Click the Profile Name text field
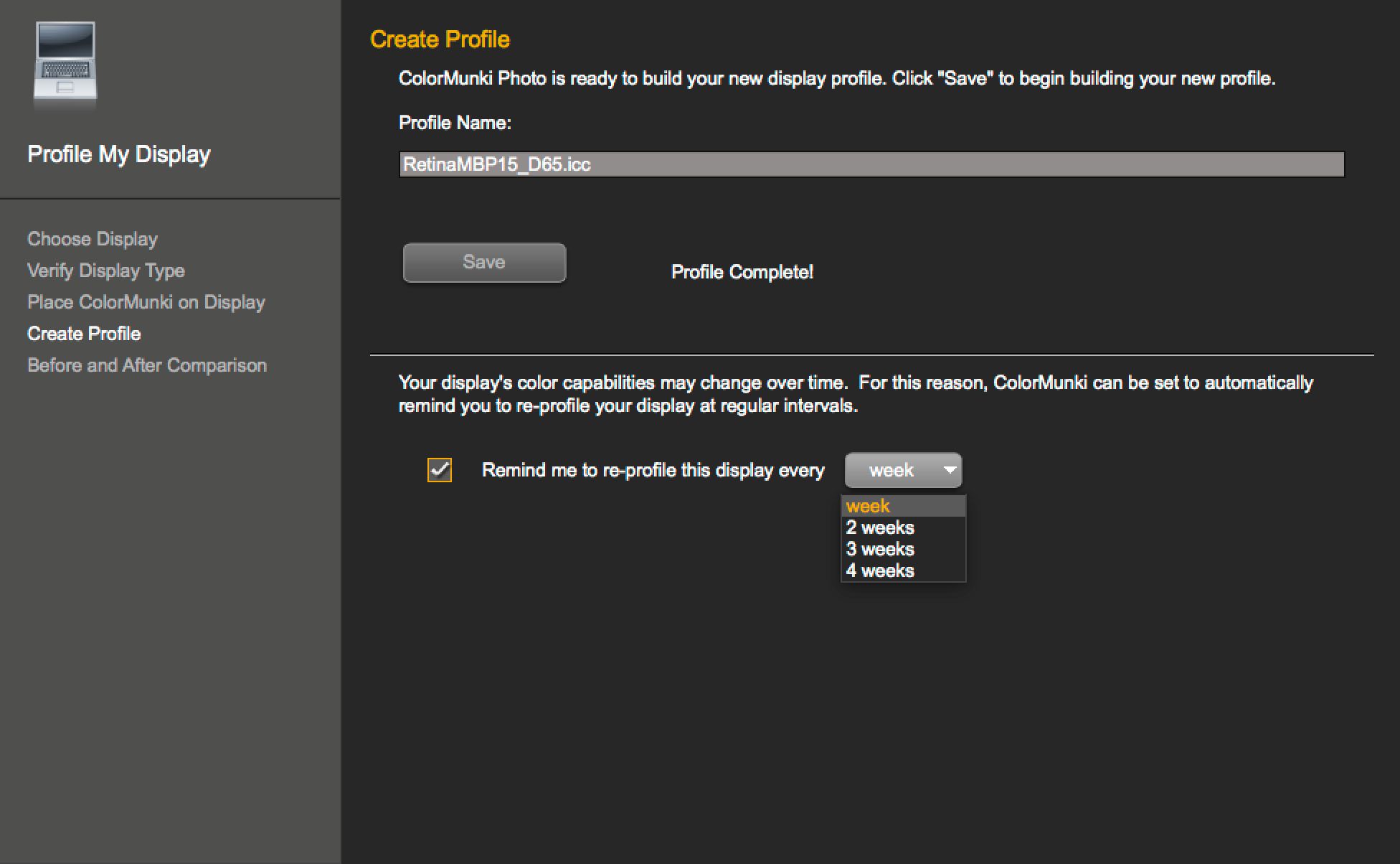1400x864 pixels. (871, 164)
